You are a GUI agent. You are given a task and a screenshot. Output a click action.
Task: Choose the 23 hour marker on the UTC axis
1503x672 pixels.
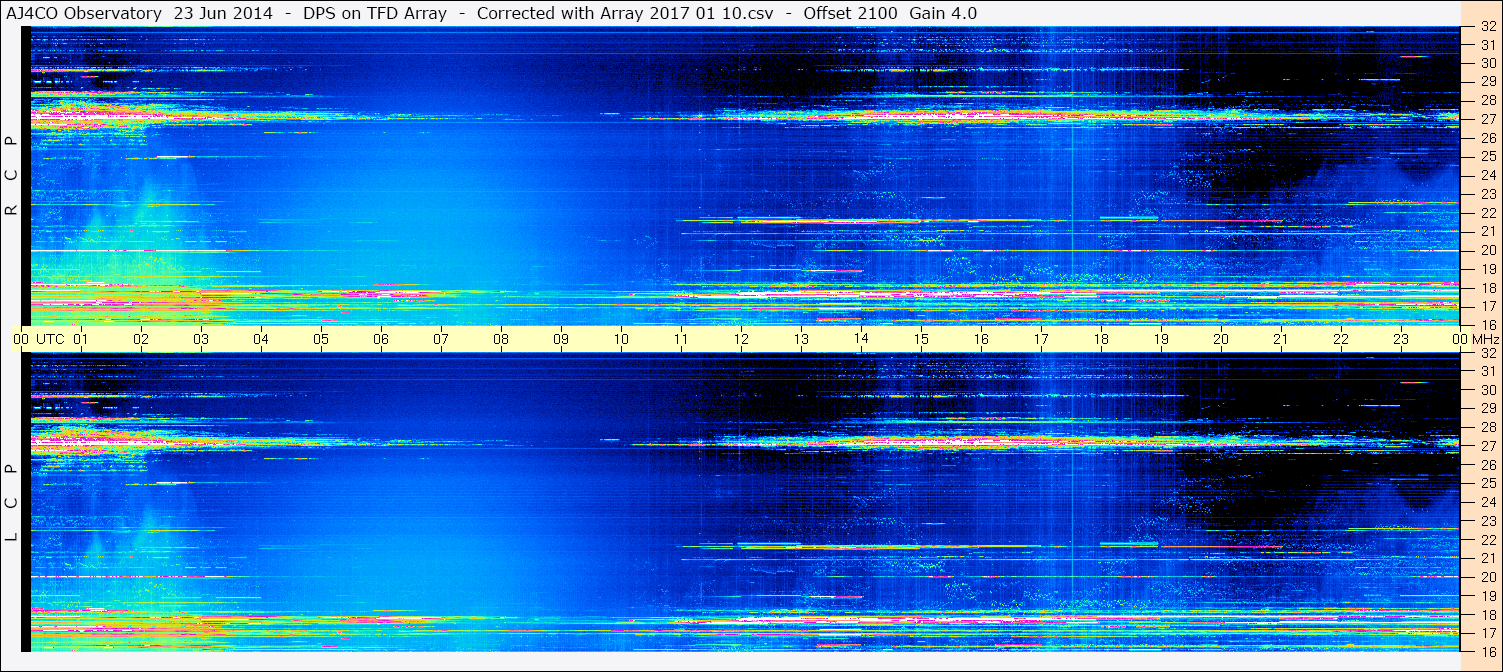[x=1401, y=339]
